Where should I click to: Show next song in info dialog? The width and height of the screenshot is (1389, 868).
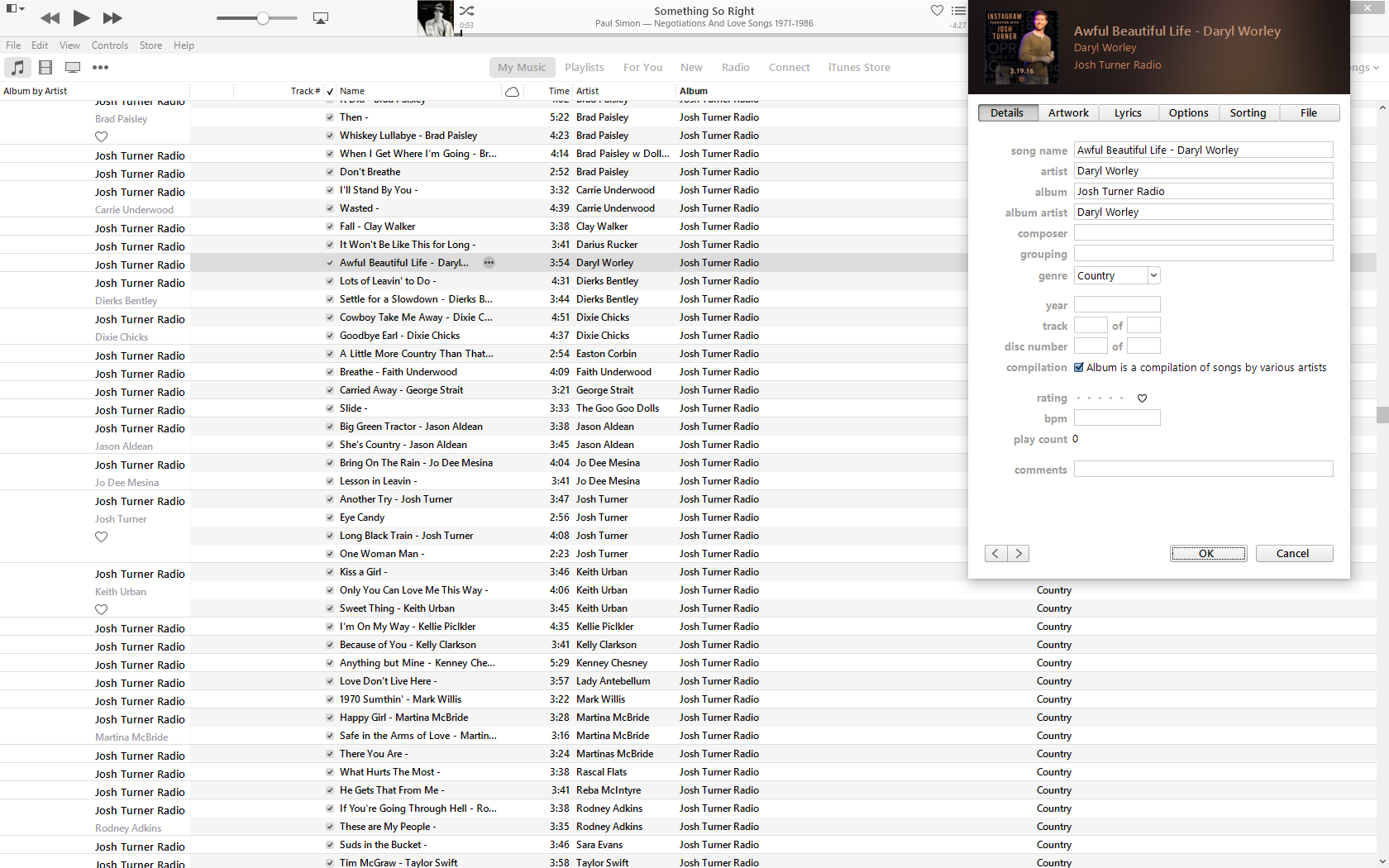pos(1019,554)
